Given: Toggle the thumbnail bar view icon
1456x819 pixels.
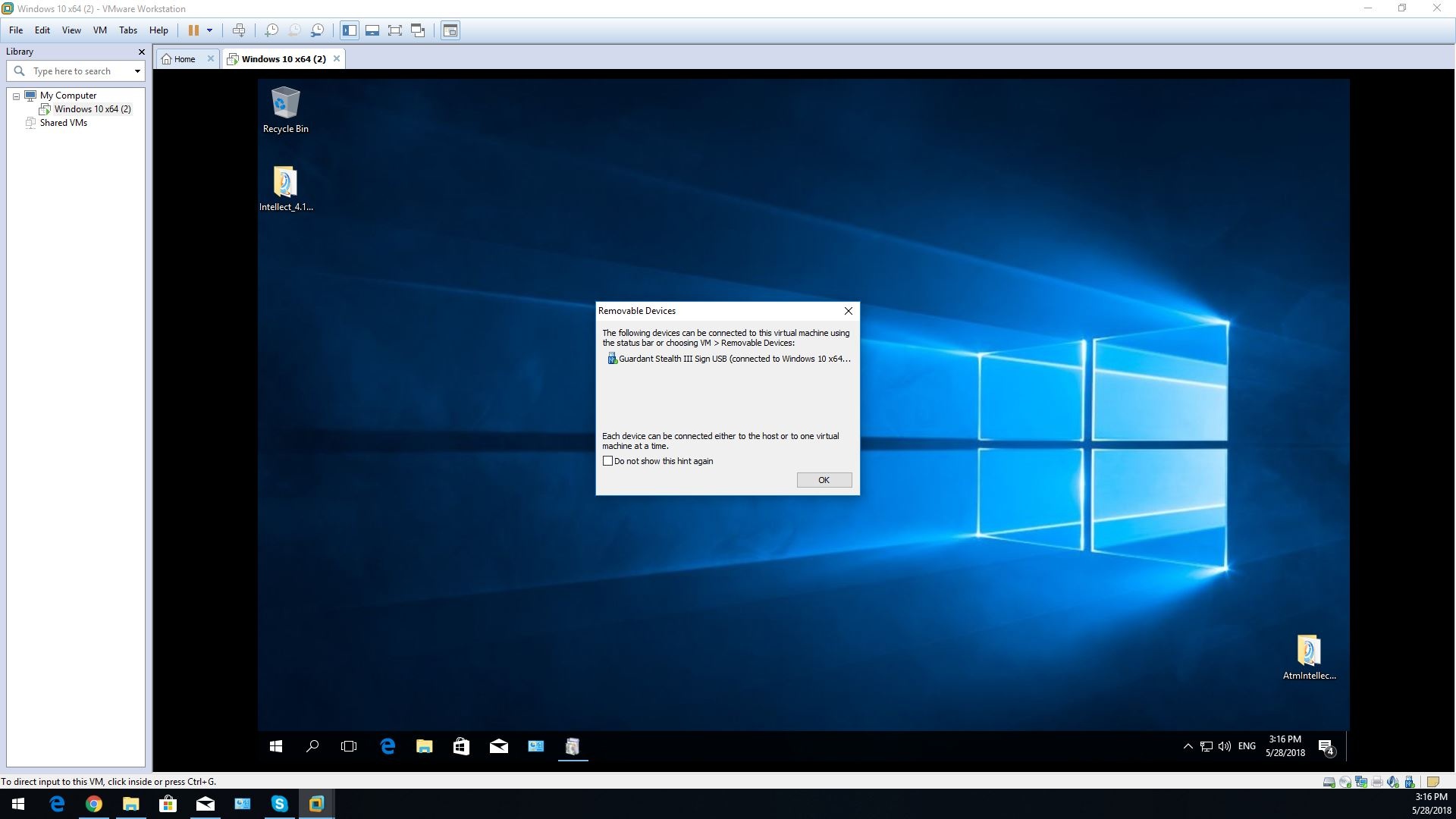Looking at the screenshot, I should tap(372, 30).
